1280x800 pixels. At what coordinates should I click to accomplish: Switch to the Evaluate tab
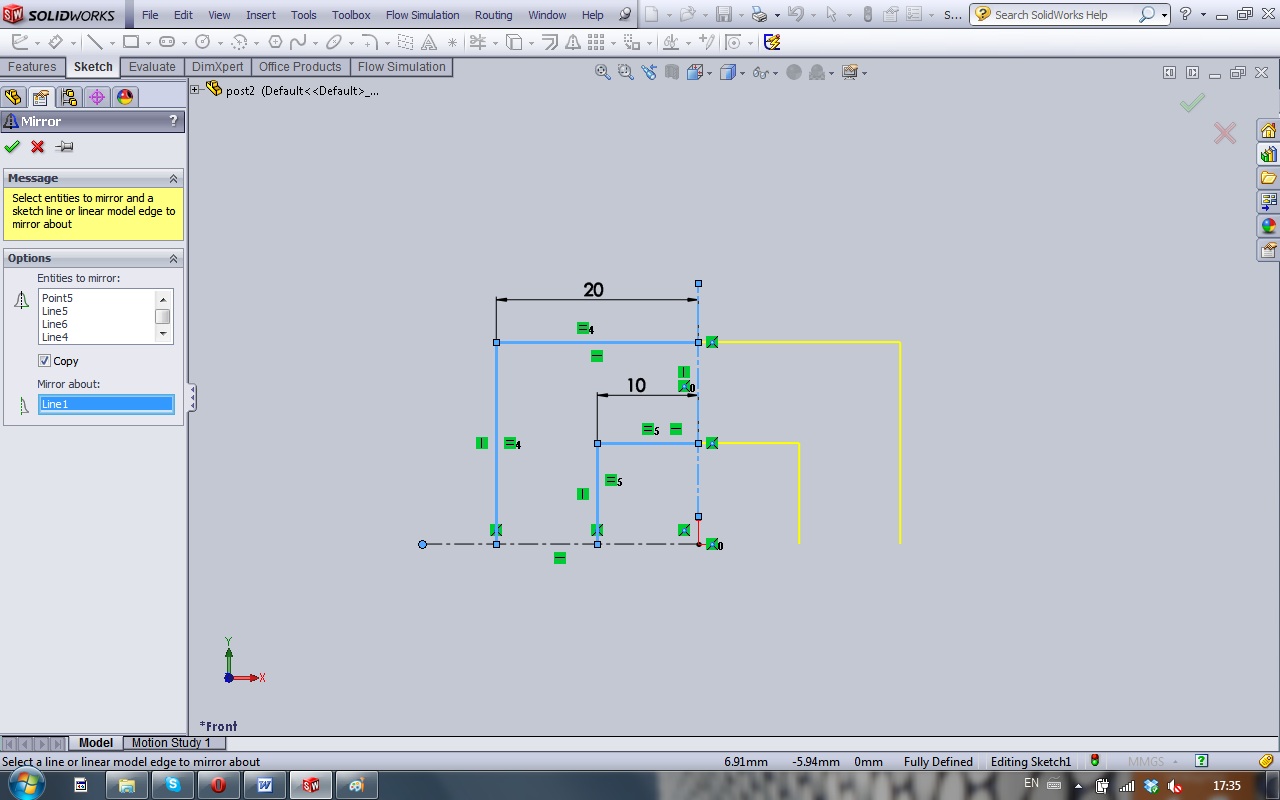point(152,67)
